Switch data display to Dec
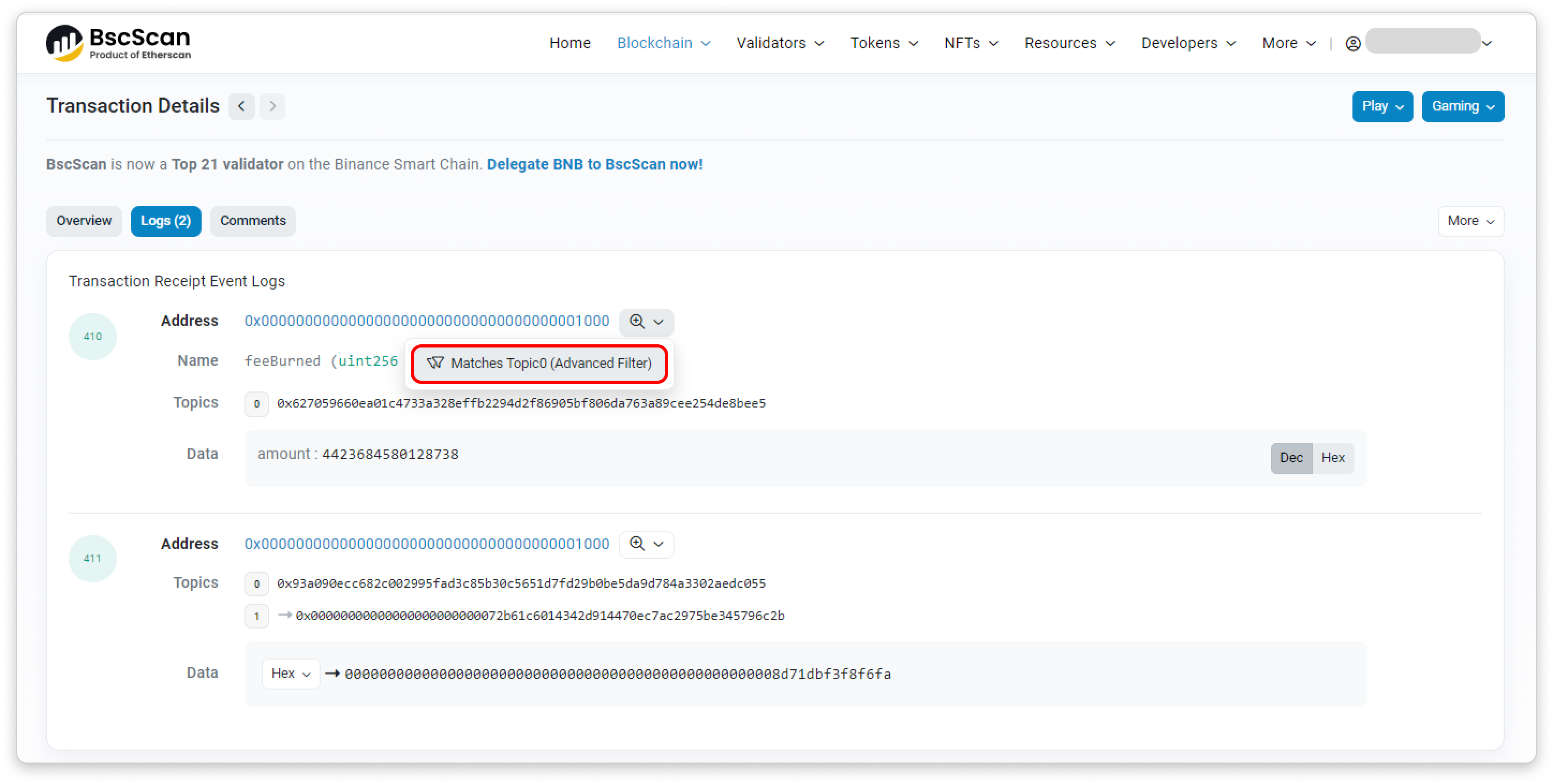This screenshot has width=1553, height=784. coord(1291,458)
